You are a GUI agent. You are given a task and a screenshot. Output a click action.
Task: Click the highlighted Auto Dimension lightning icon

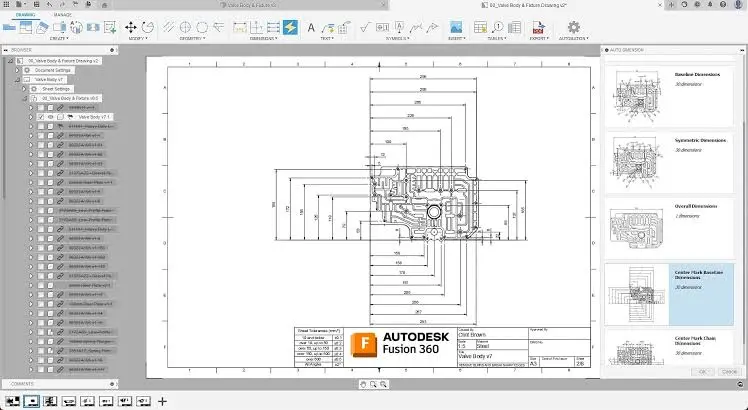pyautogui.click(x=290, y=27)
